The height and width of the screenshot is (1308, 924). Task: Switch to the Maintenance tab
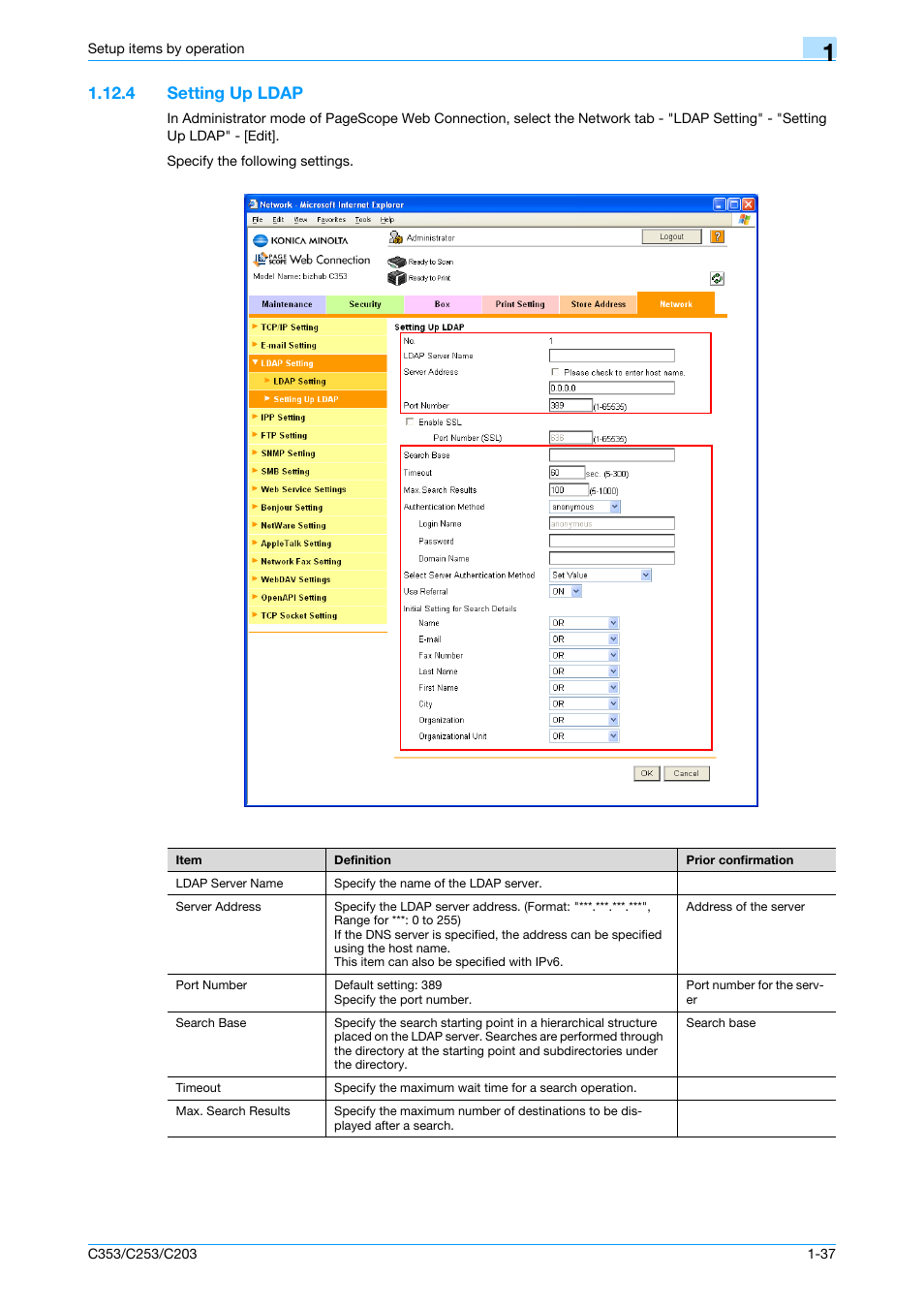click(287, 304)
